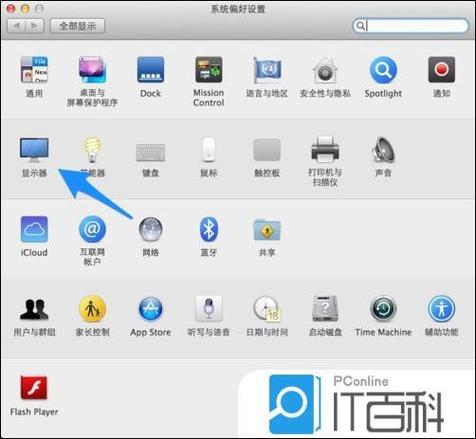The width and height of the screenshot is (476, 439).
Task: Open the 通用 (General) preferences icon
Action: click(x=34, y=70)
